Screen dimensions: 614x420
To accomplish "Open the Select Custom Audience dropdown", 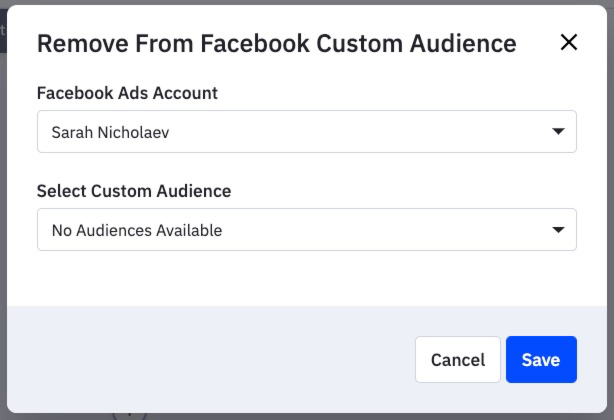I will (307, 229).
